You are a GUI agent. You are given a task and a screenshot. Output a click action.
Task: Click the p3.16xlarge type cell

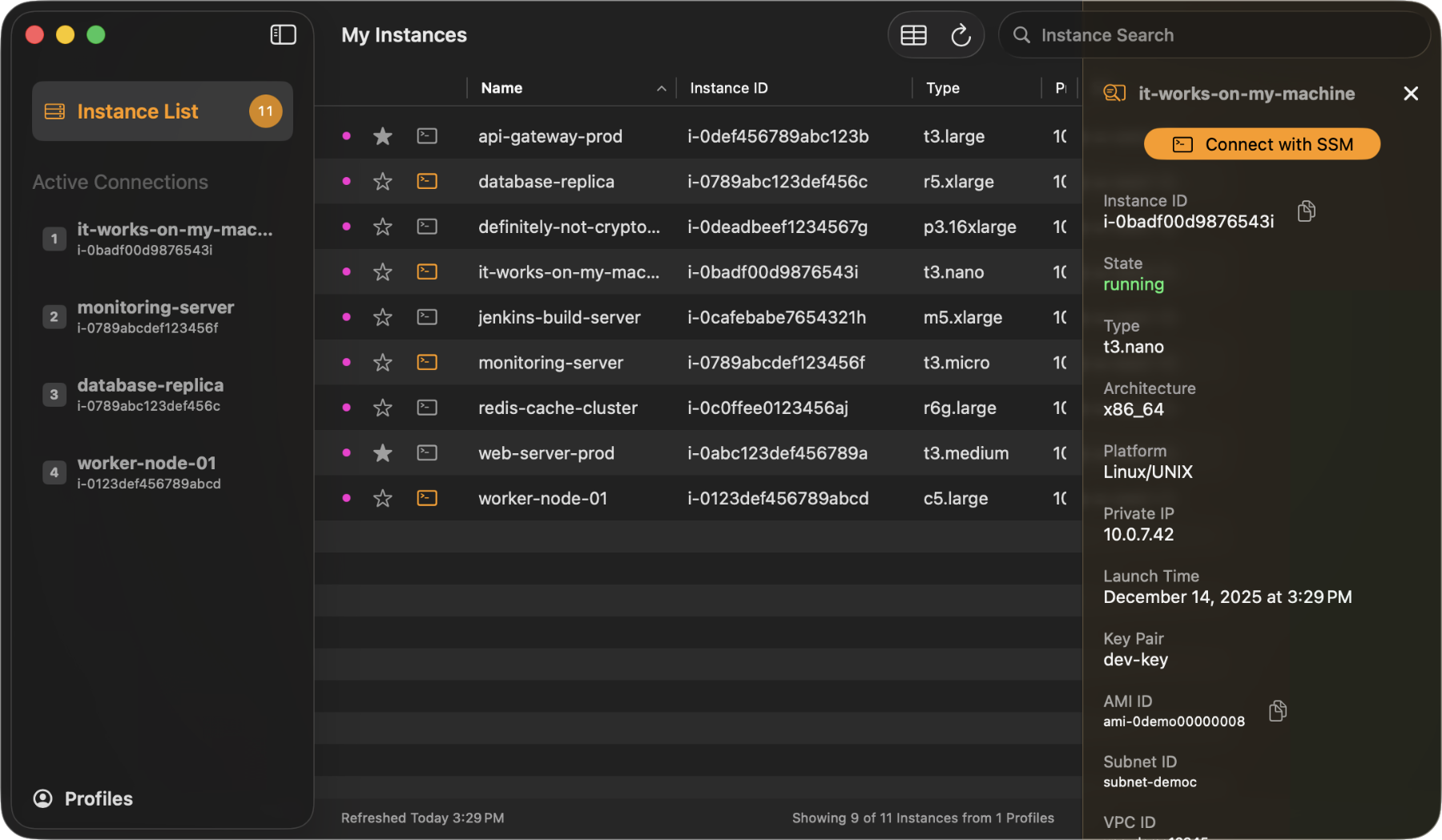click(969, 227)
